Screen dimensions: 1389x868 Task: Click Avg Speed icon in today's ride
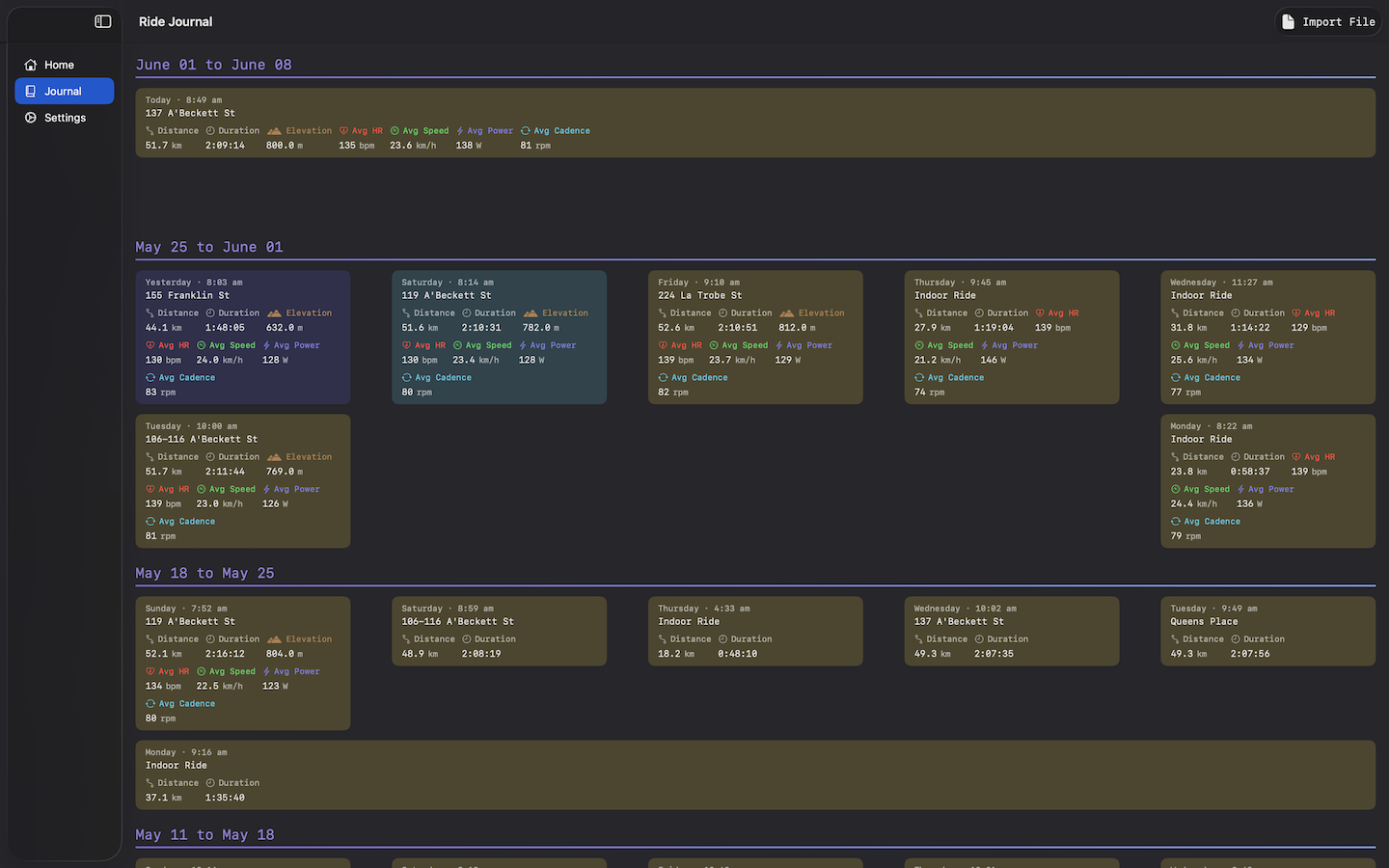[395, 130]
